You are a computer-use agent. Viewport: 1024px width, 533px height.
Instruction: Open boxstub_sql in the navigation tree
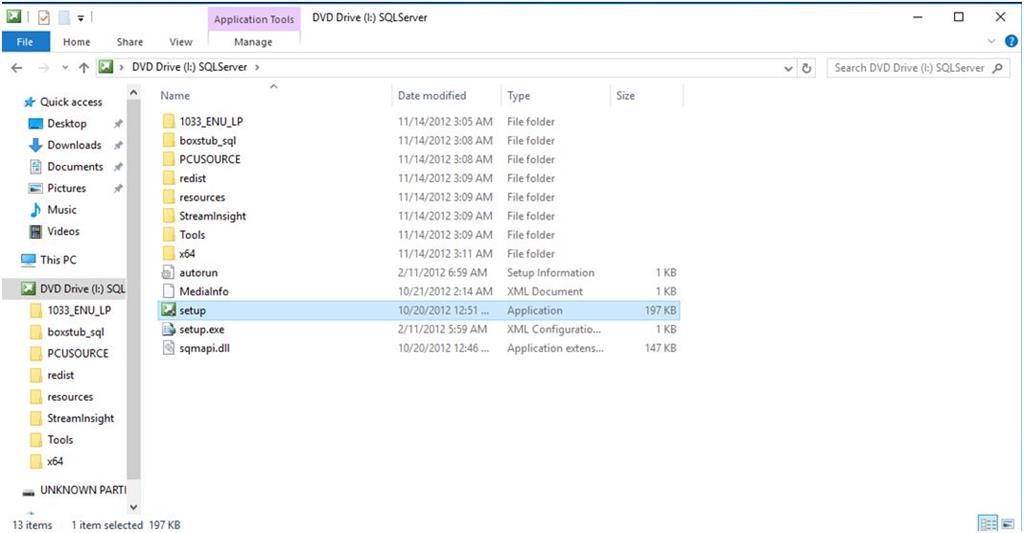[x=75, y=332]
